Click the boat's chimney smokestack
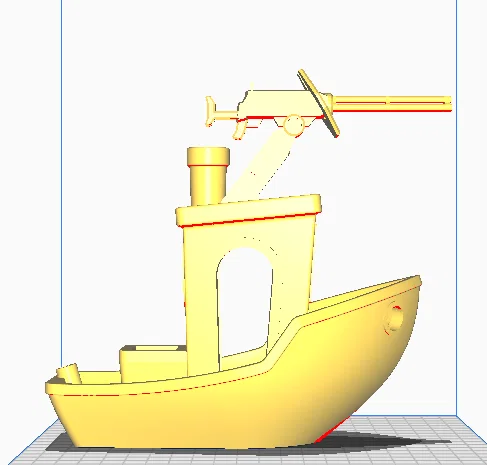Viewport: 487px width, 465px height. tap(208, 176)
